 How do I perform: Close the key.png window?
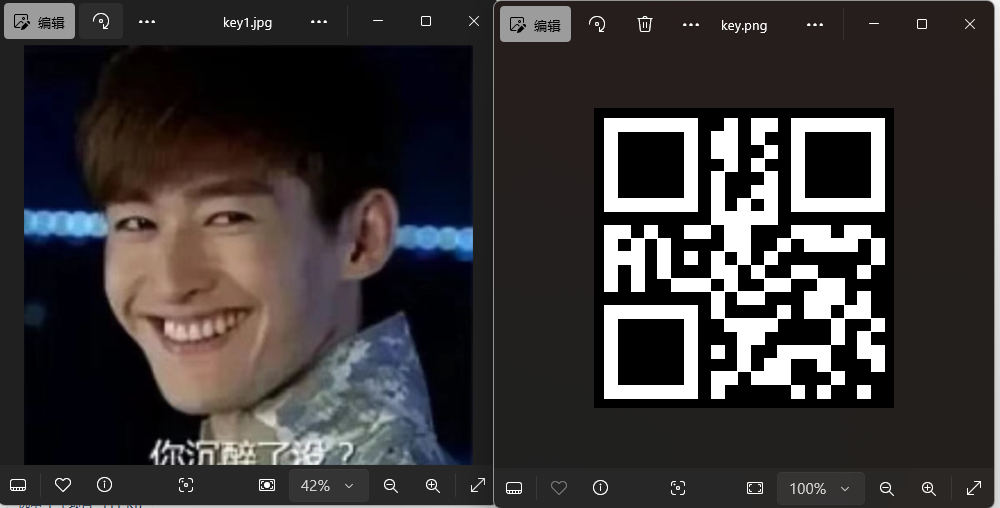tap(969, 24)
